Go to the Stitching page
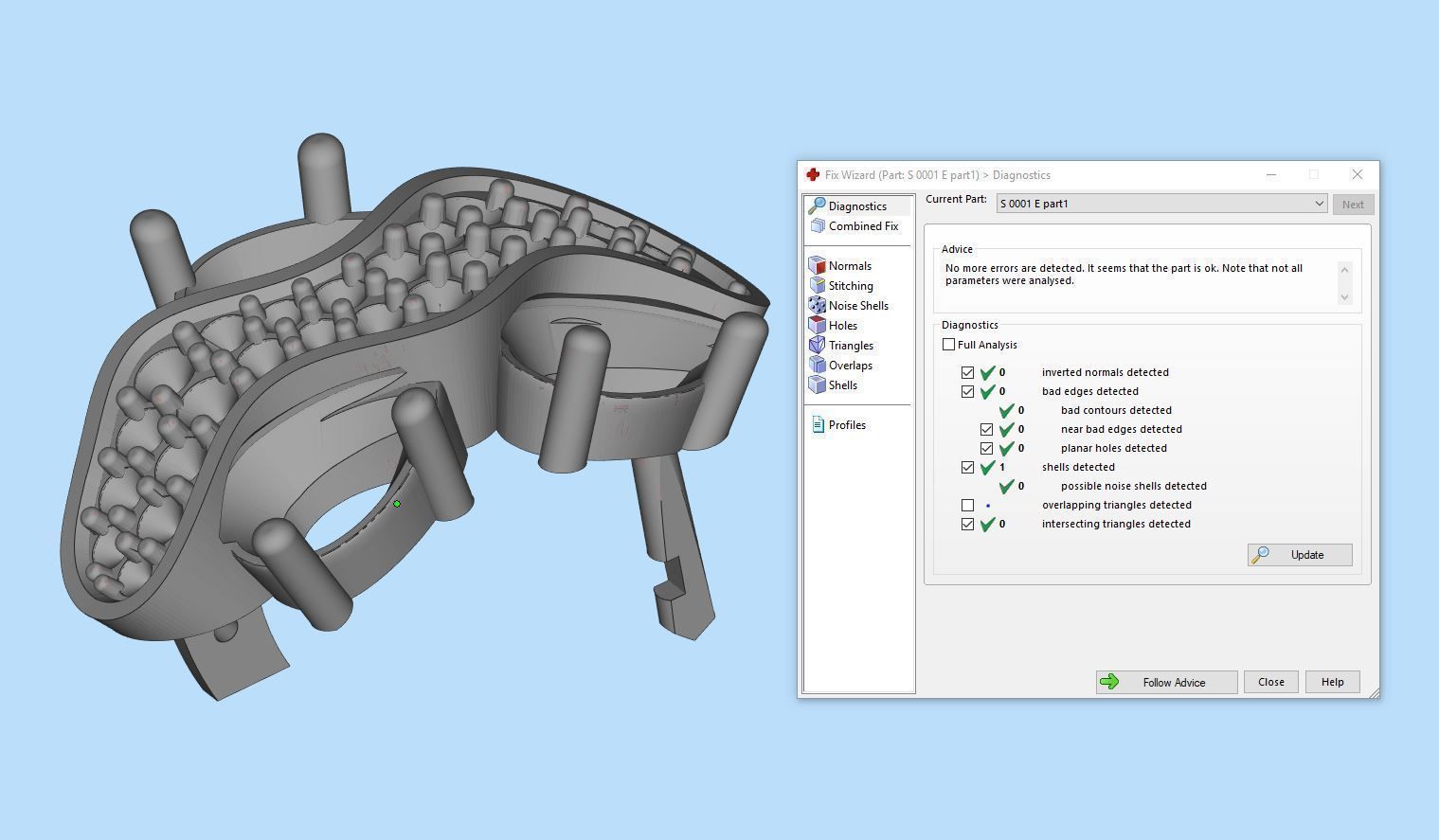This screenshot has width=1439, height=840. pyautogui.click(x=851, y=286)
